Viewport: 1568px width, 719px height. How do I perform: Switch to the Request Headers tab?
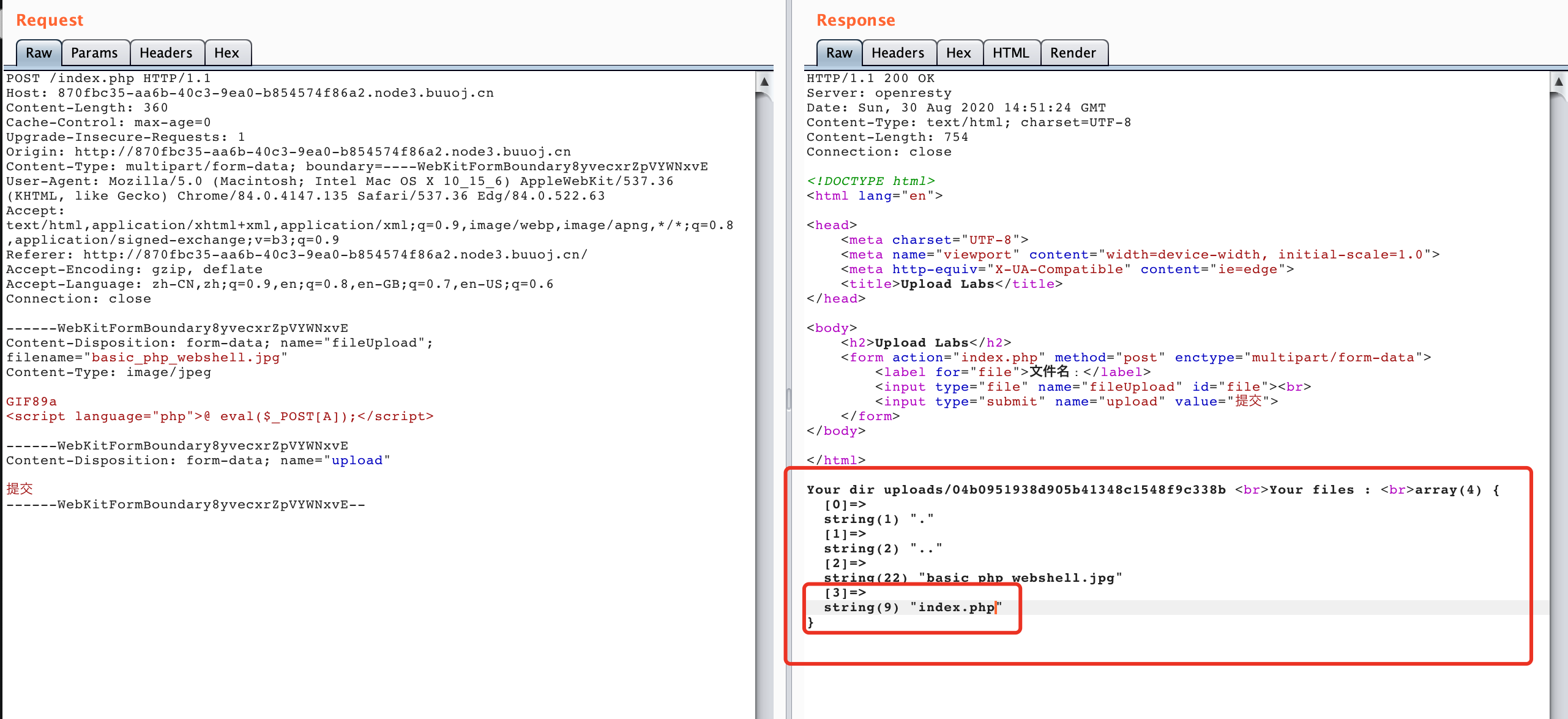pos(166,53)
